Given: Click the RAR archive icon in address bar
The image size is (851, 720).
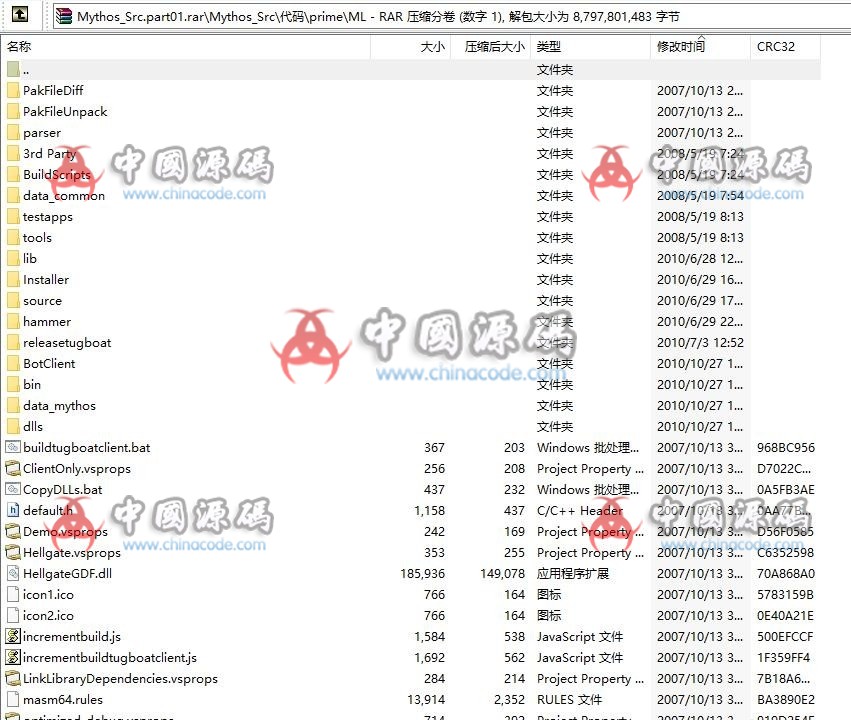Looking at the screenshot, I should point(64,16).
